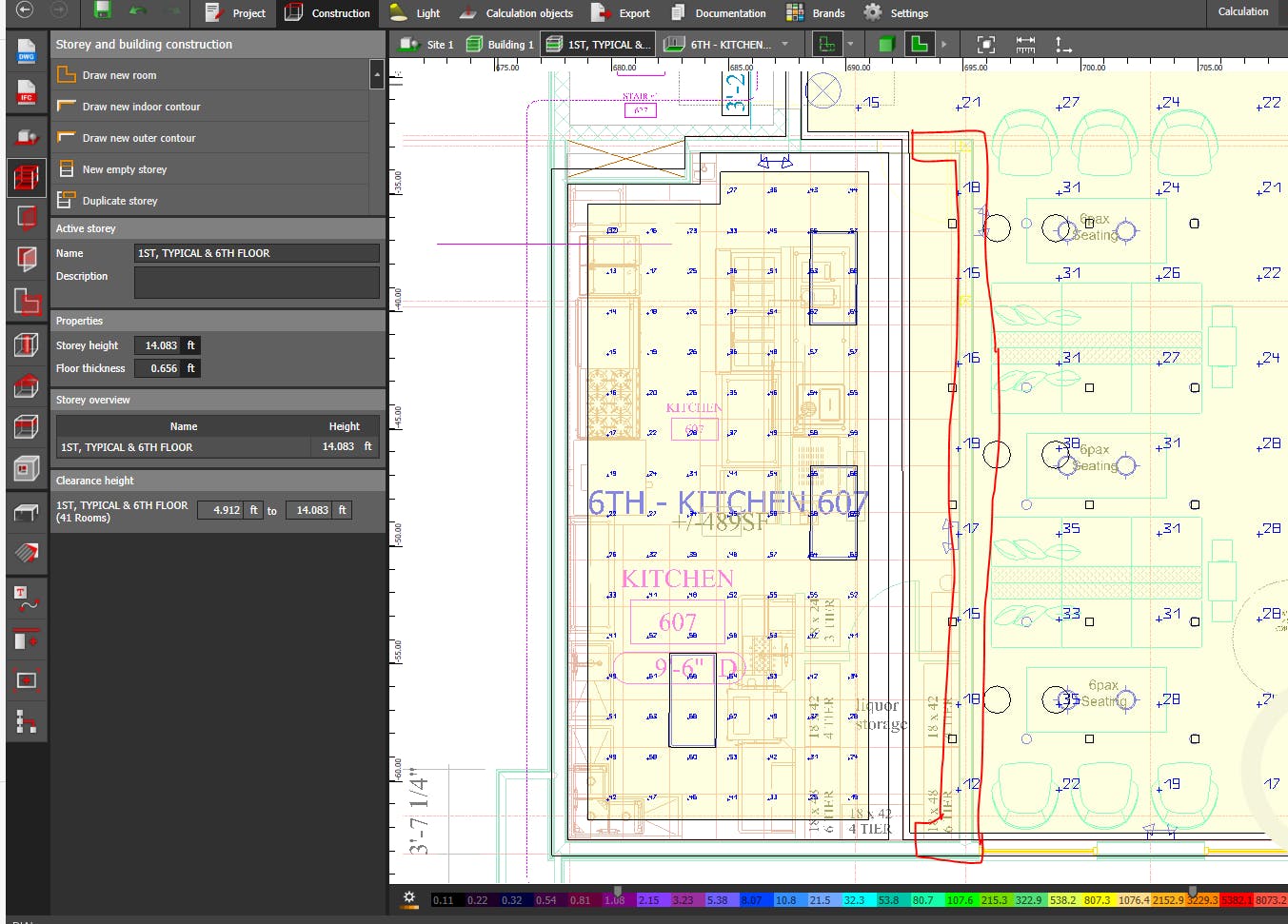The width and height of the screenshot is (1288, 924).
Task: Expand more view options arrow
Action: 943,45
